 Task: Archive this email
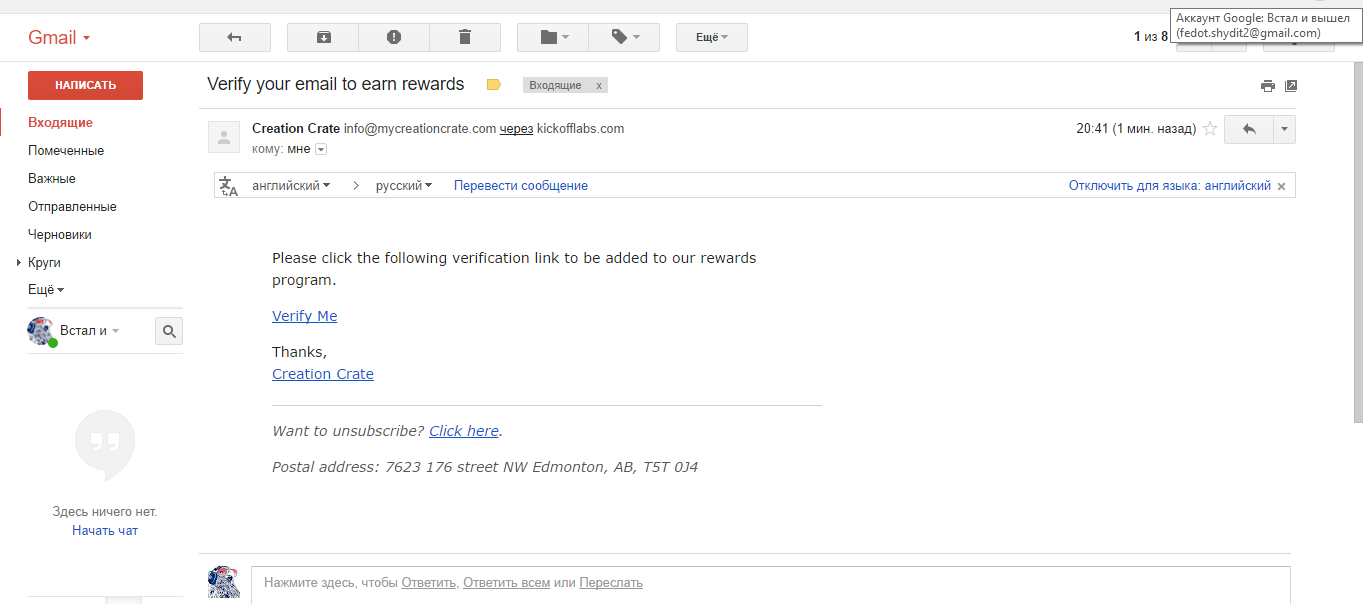pyautogui.click(x=323, y=37)
